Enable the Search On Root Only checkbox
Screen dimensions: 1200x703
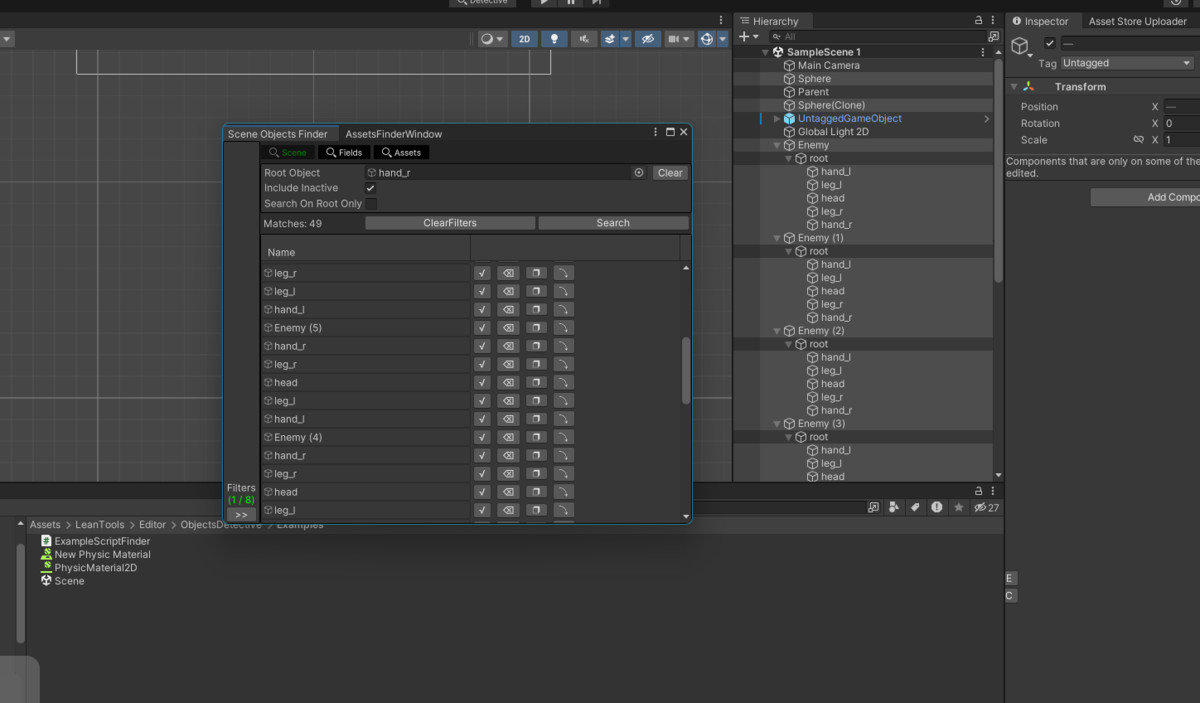coord(371,204)
